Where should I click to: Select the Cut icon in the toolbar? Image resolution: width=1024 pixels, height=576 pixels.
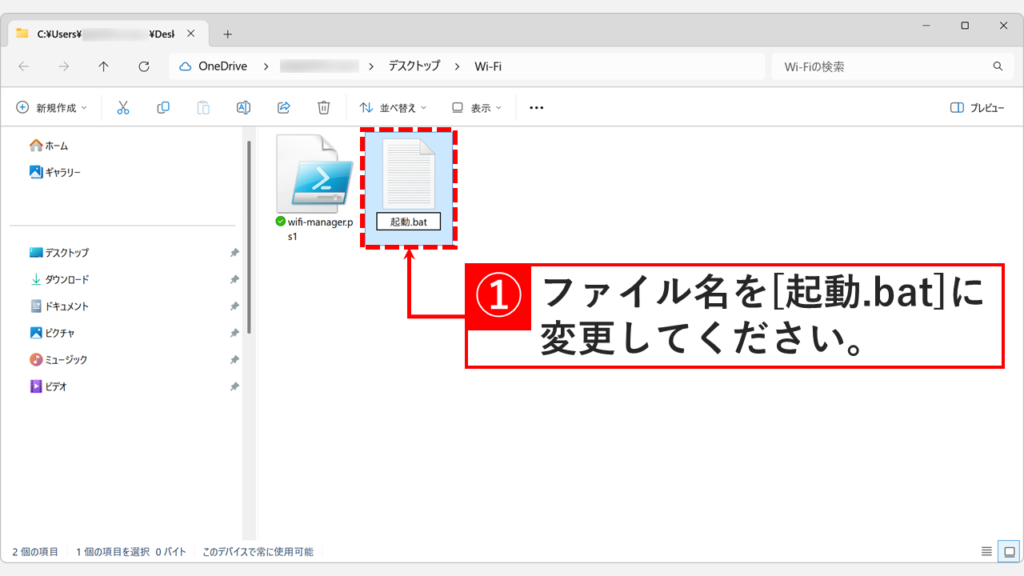click(x=123, y=107)
